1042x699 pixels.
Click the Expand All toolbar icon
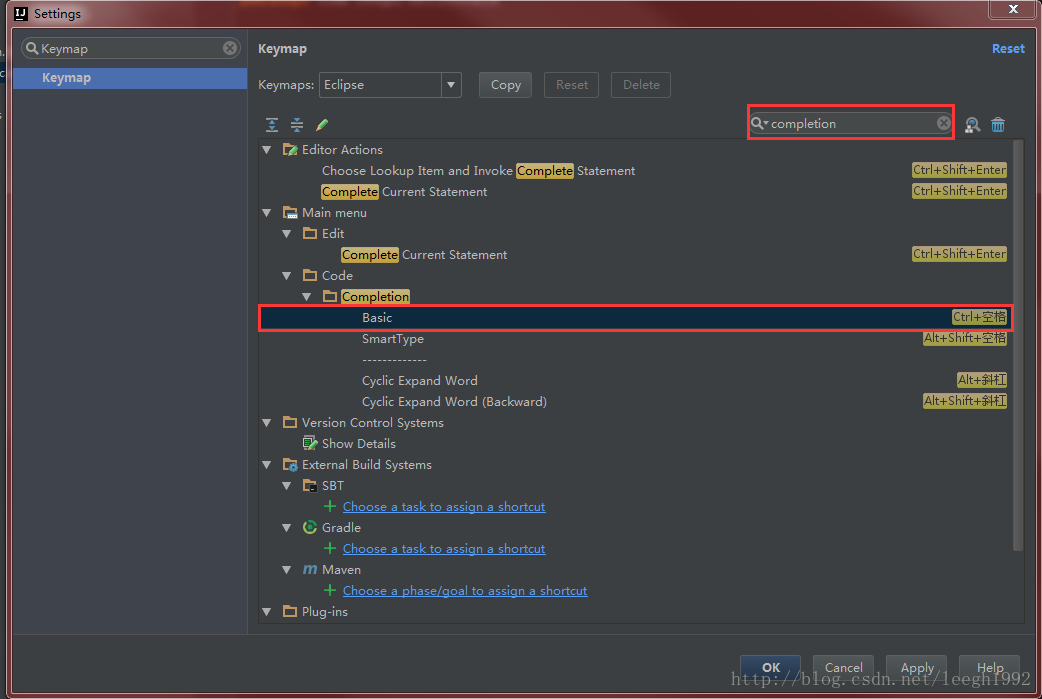point(272,125)
